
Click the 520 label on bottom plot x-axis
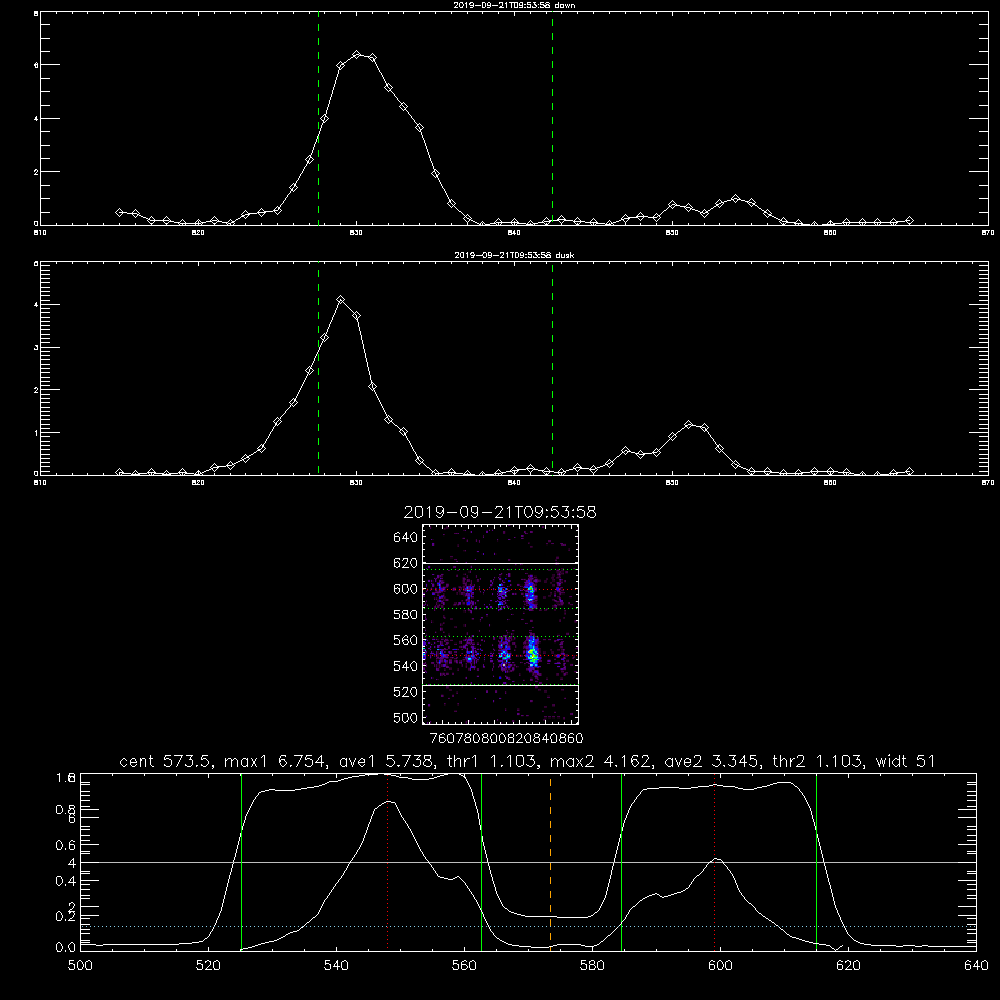pos(208,965)
